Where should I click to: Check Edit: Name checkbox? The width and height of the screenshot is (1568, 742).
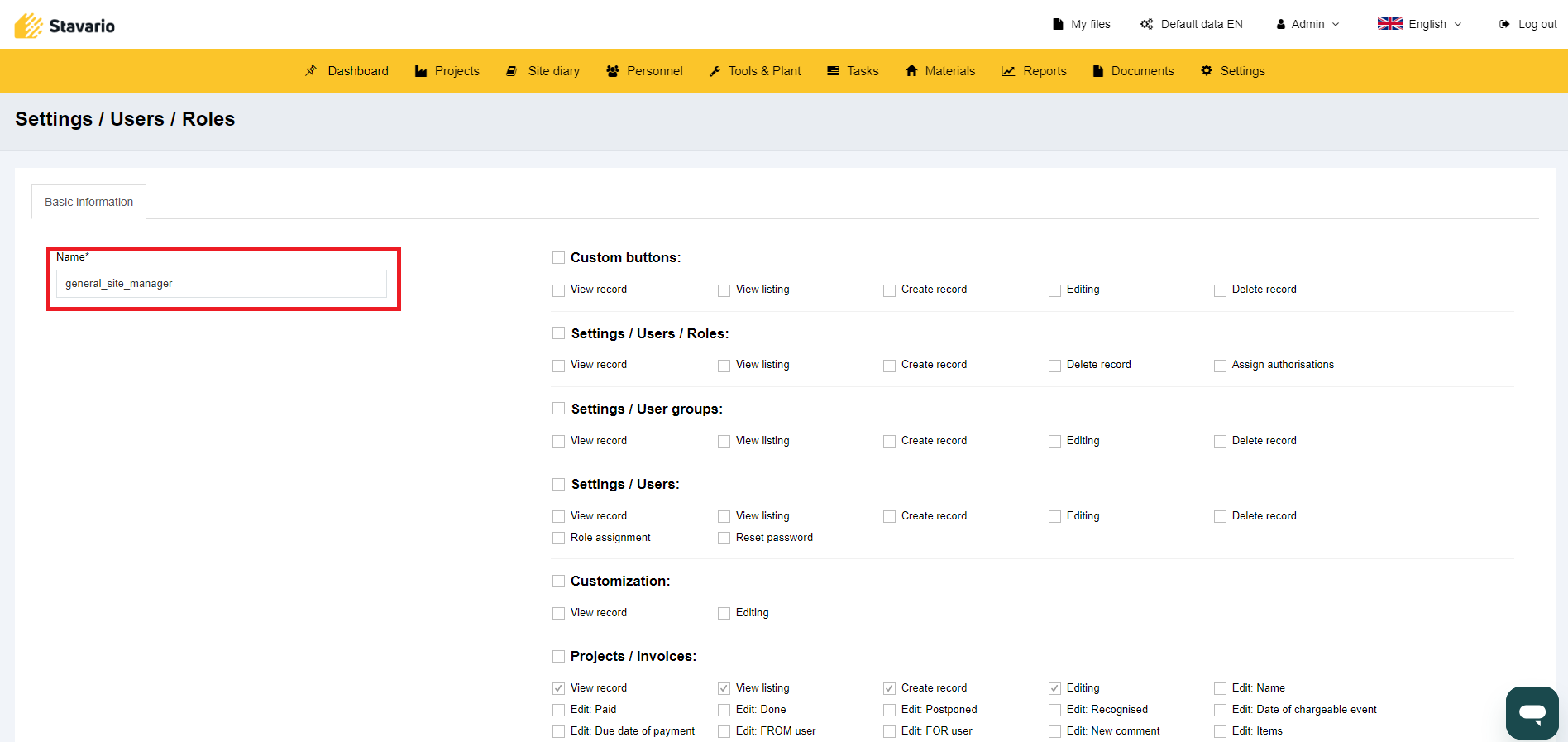pyautogui.click(x=1220, y=689)
